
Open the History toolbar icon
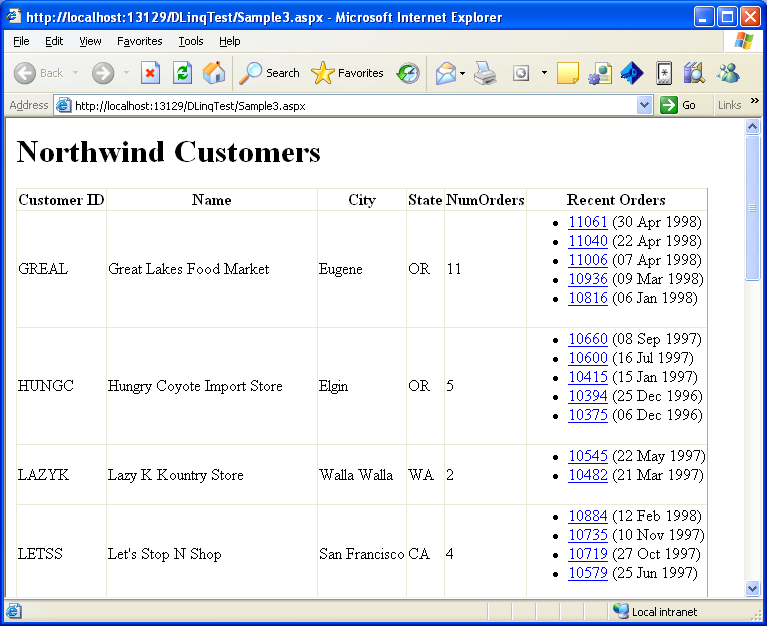[408, 73]
